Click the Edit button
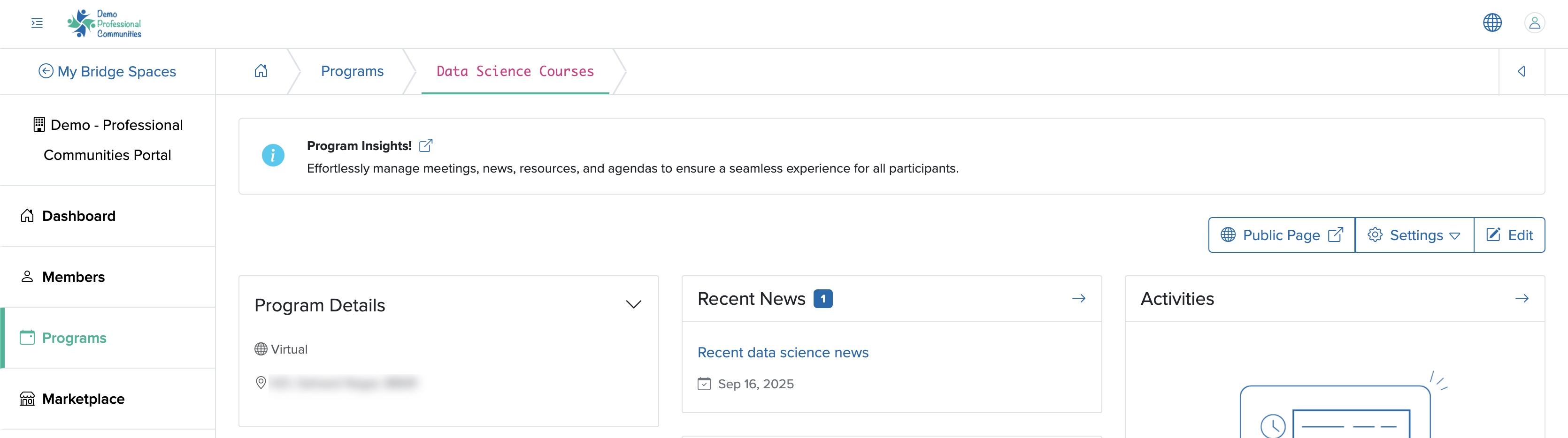 pos(1509,235)
